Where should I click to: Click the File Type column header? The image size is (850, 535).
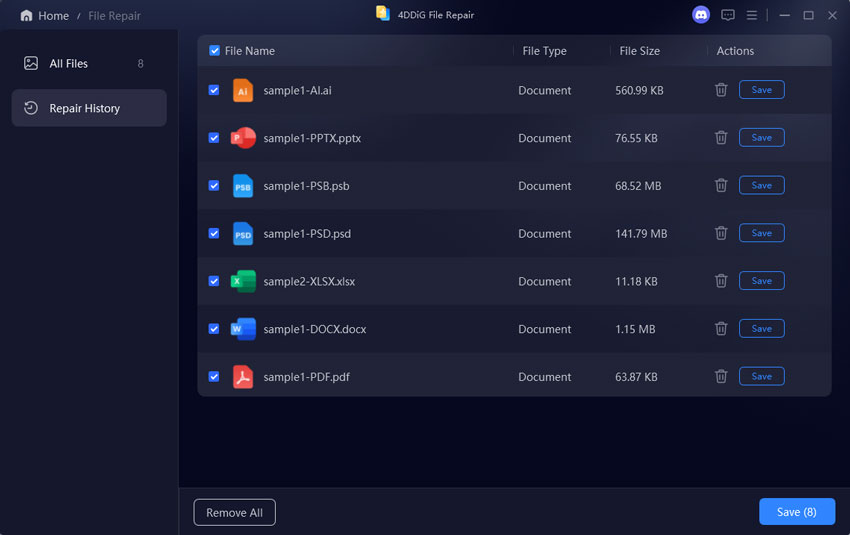point(544,51)
